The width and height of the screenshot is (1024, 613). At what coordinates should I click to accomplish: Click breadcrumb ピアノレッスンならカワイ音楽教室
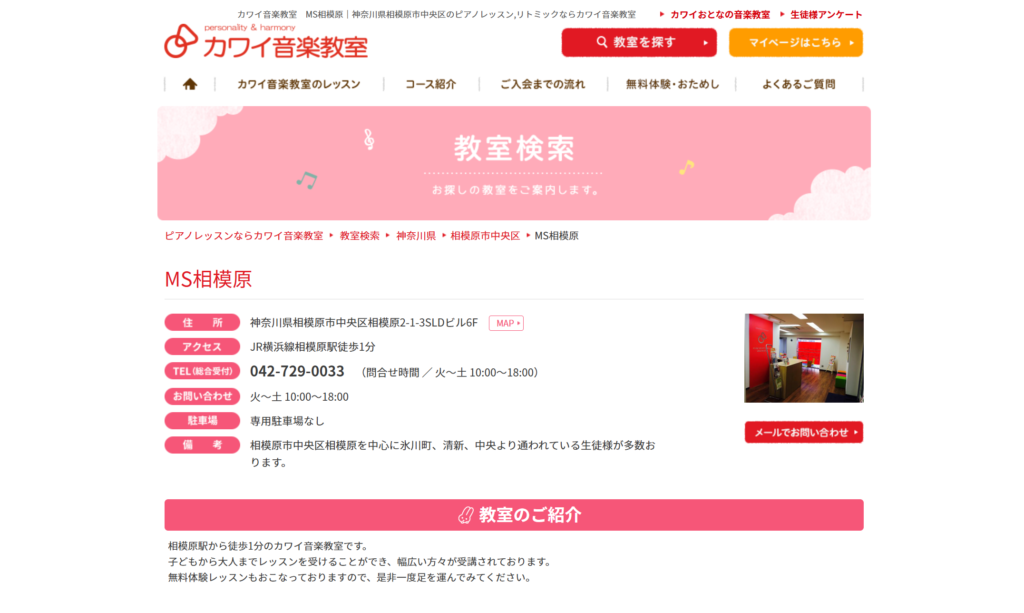244,236
